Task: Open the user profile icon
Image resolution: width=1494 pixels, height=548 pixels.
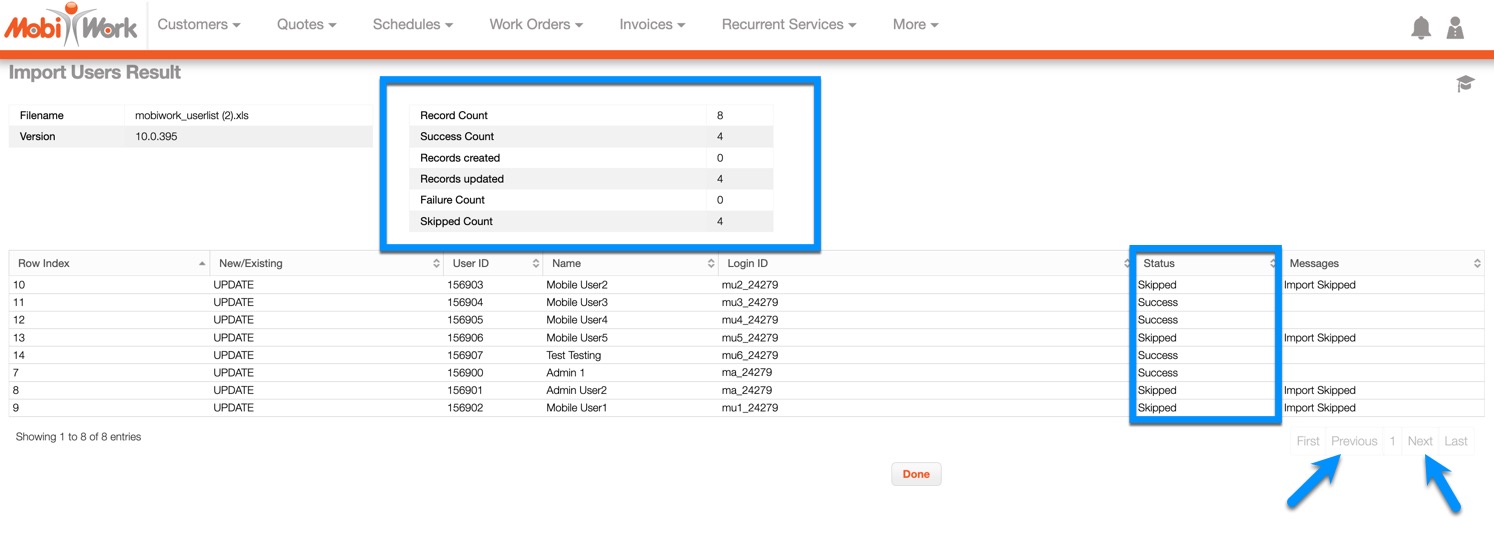Action: click(1455, 28)
